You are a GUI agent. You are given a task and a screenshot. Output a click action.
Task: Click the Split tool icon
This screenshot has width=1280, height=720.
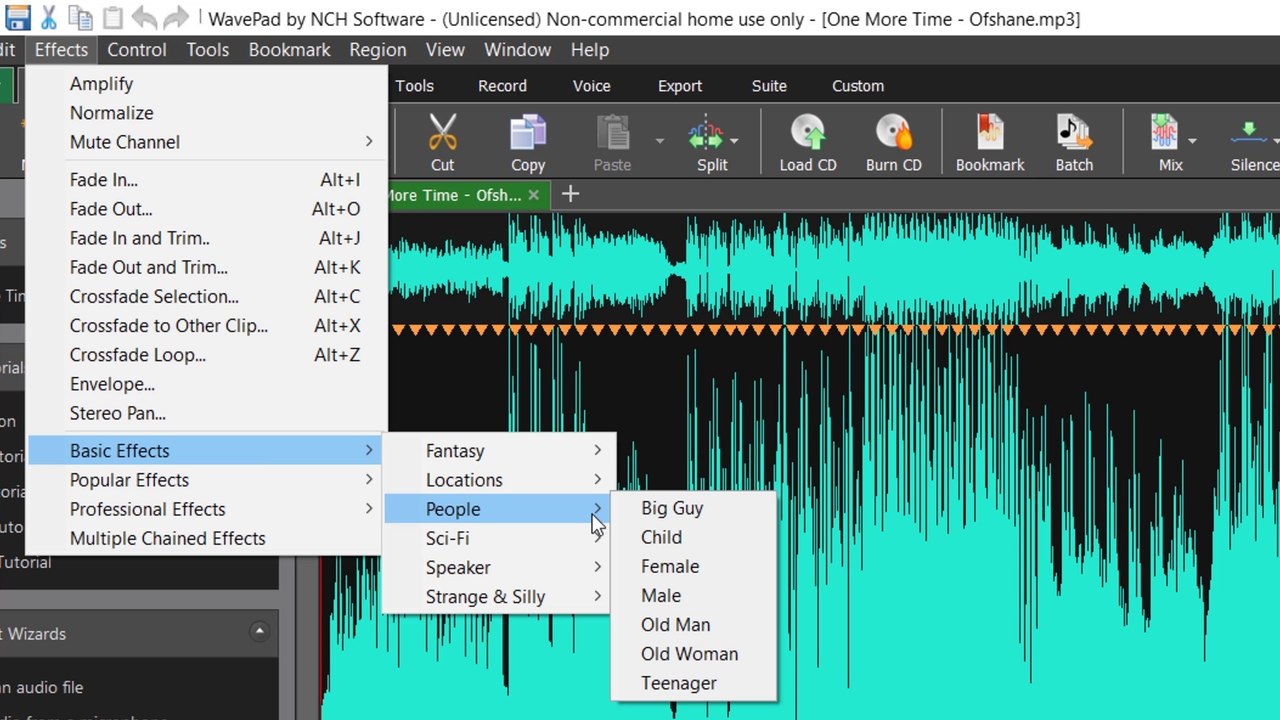click(706, 133)
